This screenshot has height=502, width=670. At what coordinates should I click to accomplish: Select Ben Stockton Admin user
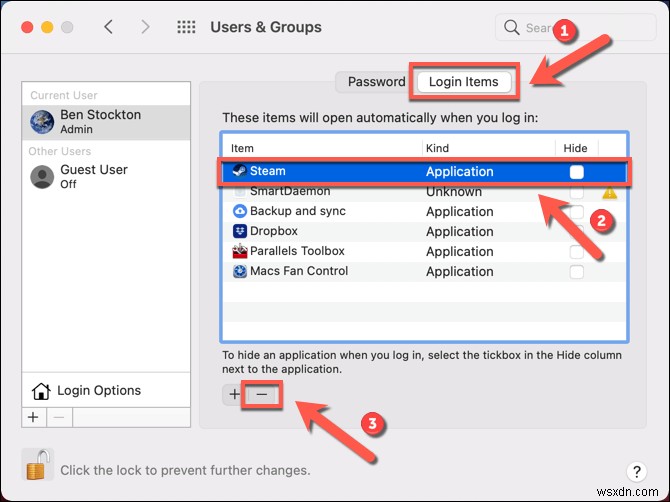coord(106,122)
